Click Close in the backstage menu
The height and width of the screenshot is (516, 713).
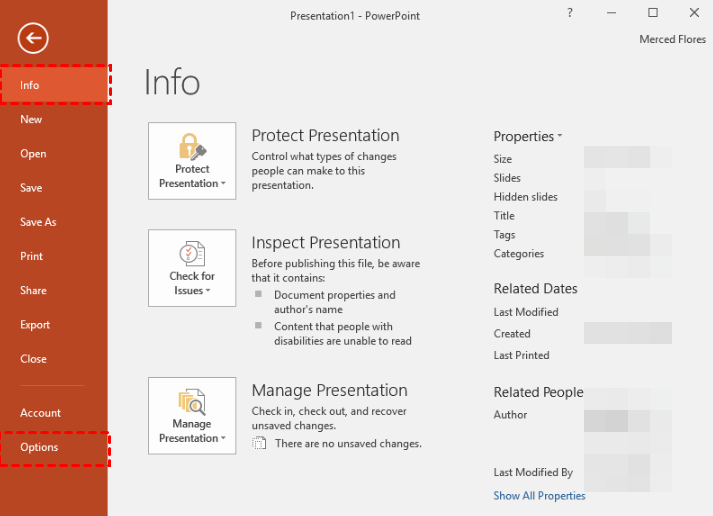pos(33,359)
